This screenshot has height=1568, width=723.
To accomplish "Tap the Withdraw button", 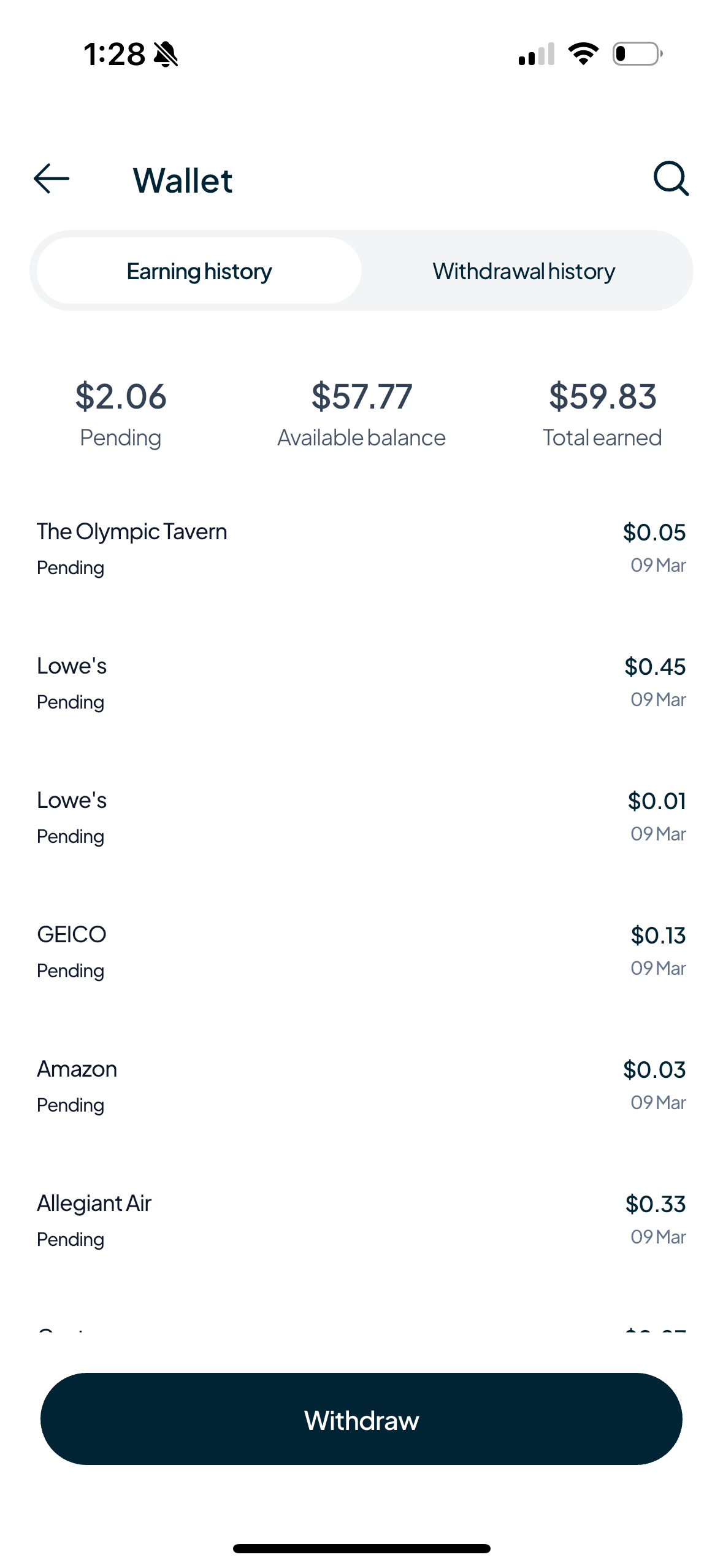I will point(361,1420).
